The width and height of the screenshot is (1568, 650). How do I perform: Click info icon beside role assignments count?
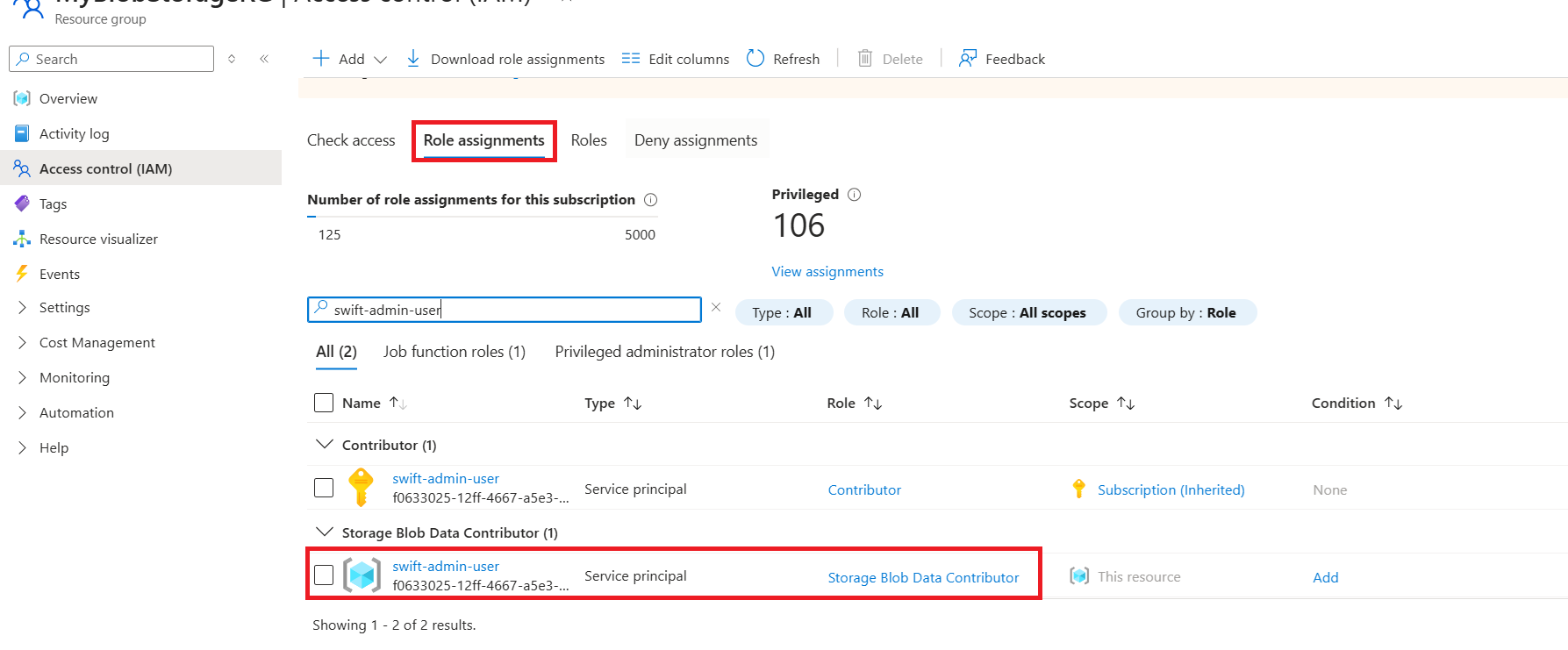tap(651, 200)
